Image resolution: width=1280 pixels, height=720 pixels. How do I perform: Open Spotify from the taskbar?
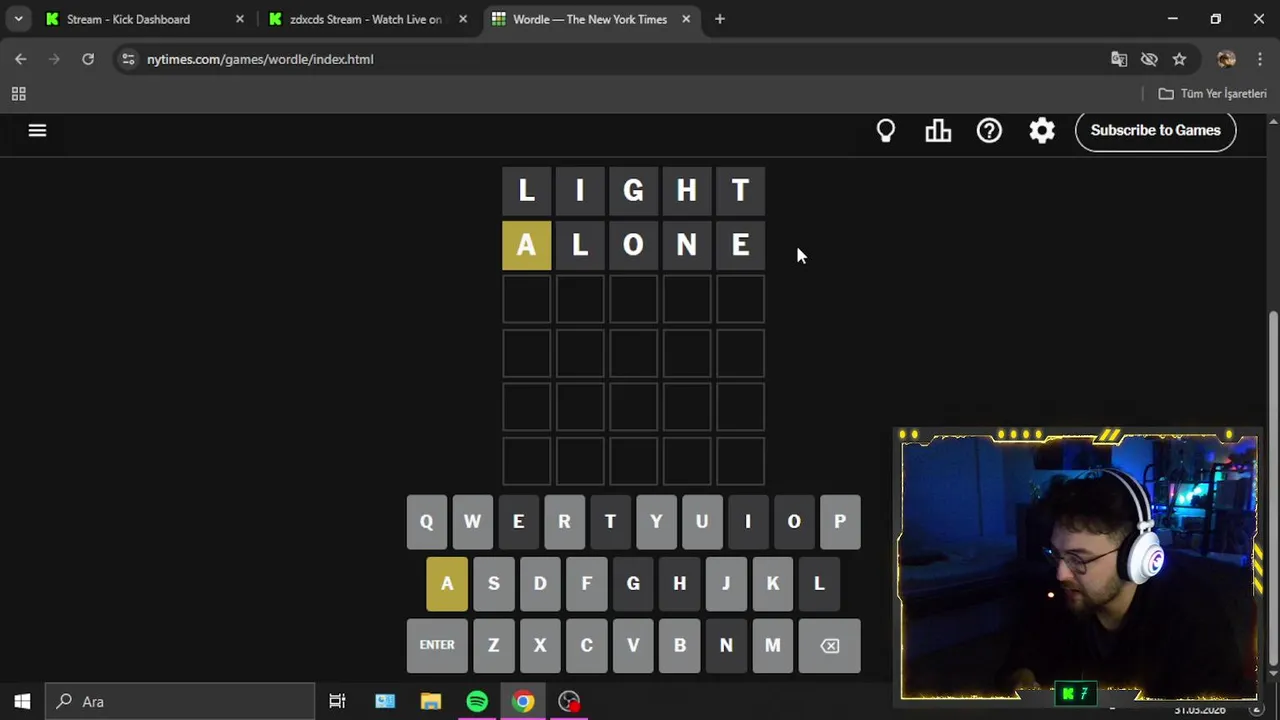477,701
